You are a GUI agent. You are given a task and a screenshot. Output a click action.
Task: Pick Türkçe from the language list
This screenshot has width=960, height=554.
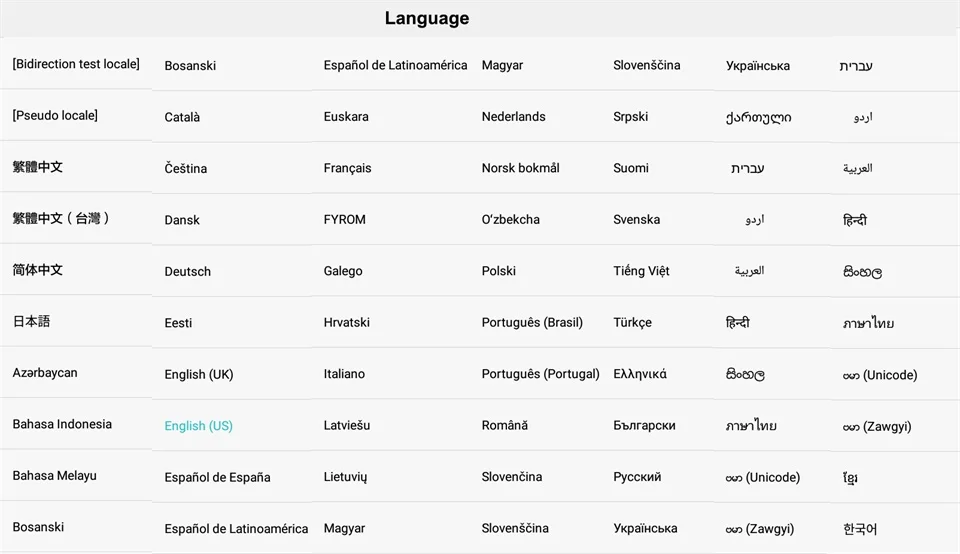point(632,323)
